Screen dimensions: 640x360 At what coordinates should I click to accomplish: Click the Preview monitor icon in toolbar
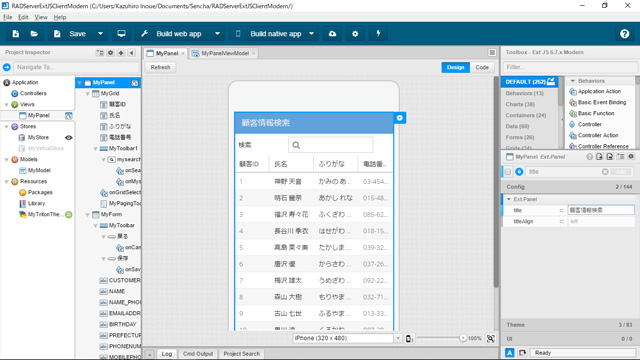click(x=121, y=34)
